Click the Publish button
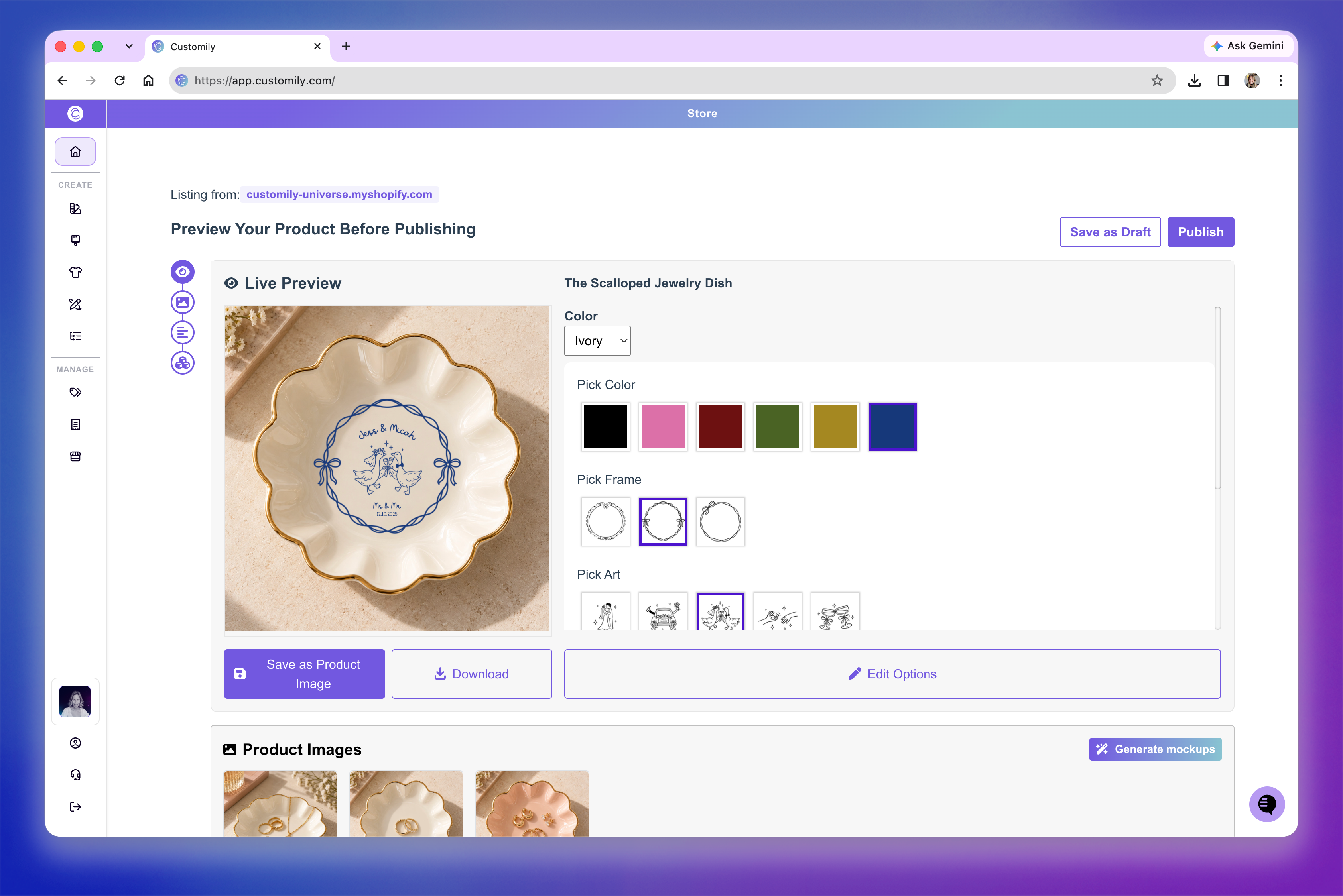This screenshot has height=896, width=1343. click(1201, 232)
